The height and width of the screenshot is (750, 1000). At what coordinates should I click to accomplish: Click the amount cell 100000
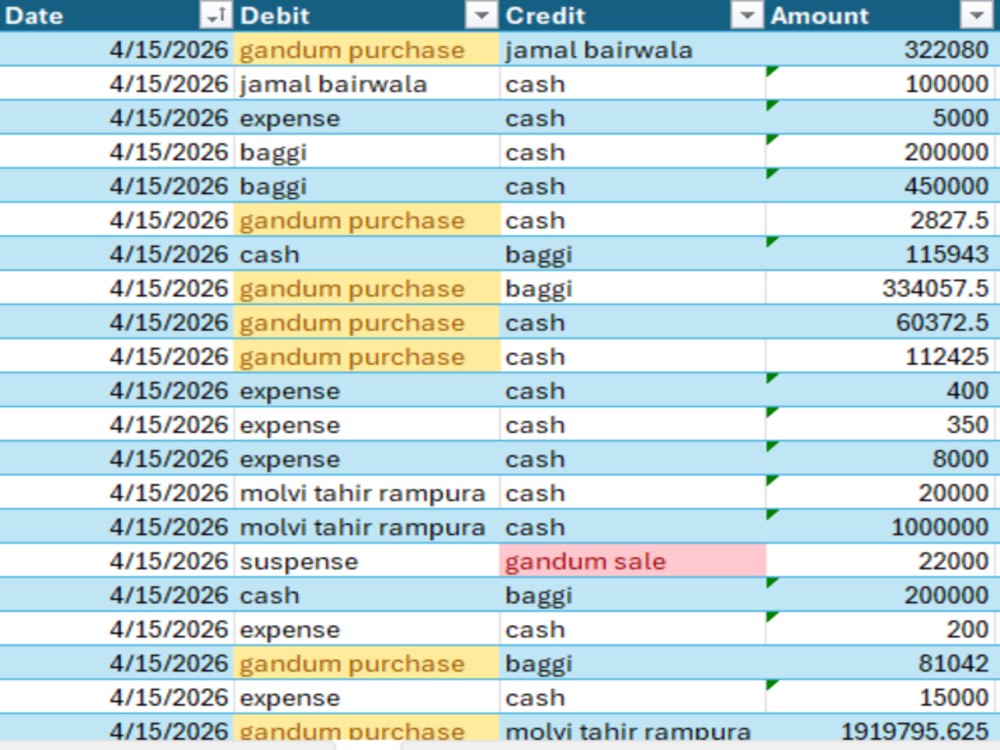pos(881,84)
